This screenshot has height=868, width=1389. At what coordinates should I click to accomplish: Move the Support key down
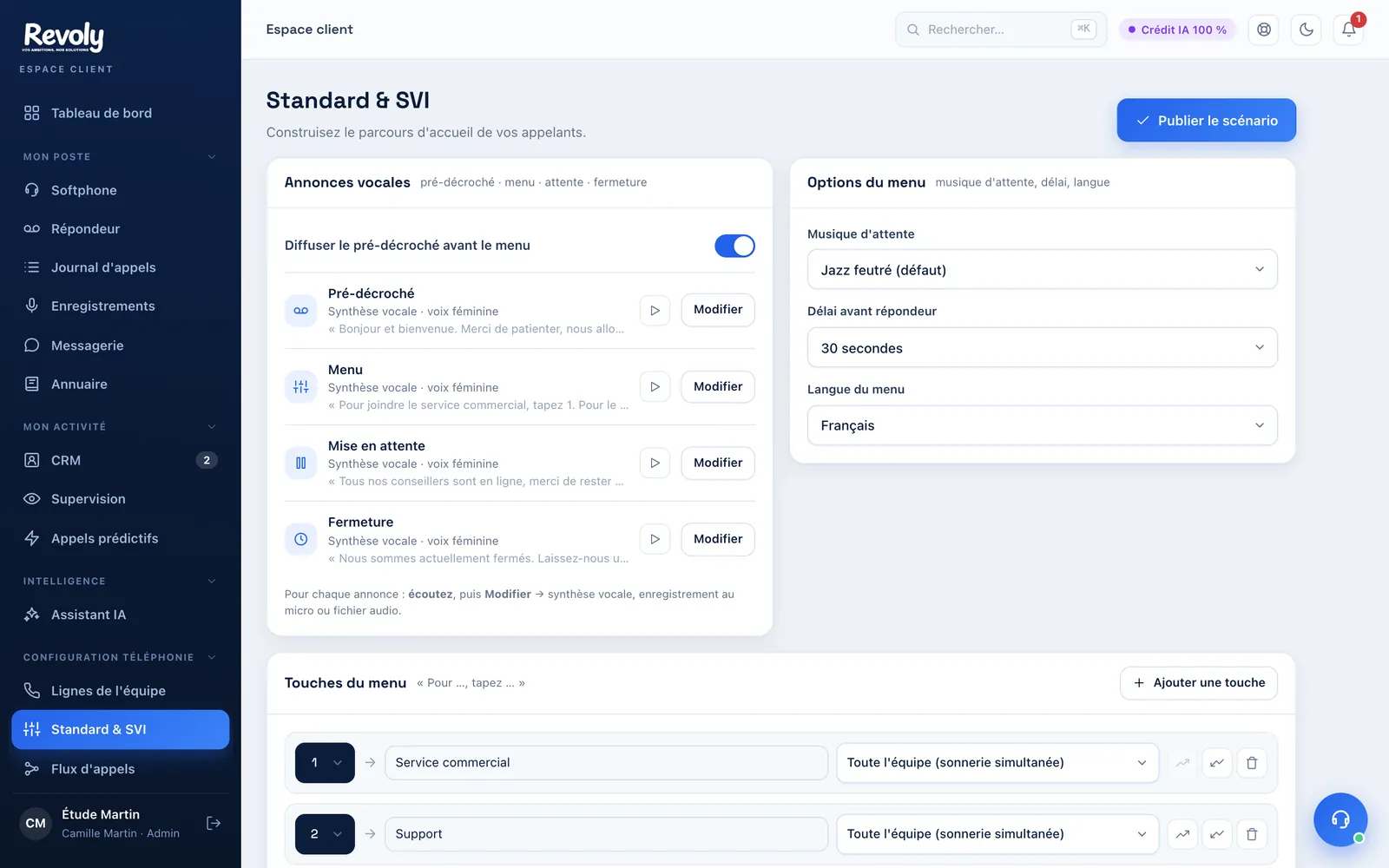1217,834
